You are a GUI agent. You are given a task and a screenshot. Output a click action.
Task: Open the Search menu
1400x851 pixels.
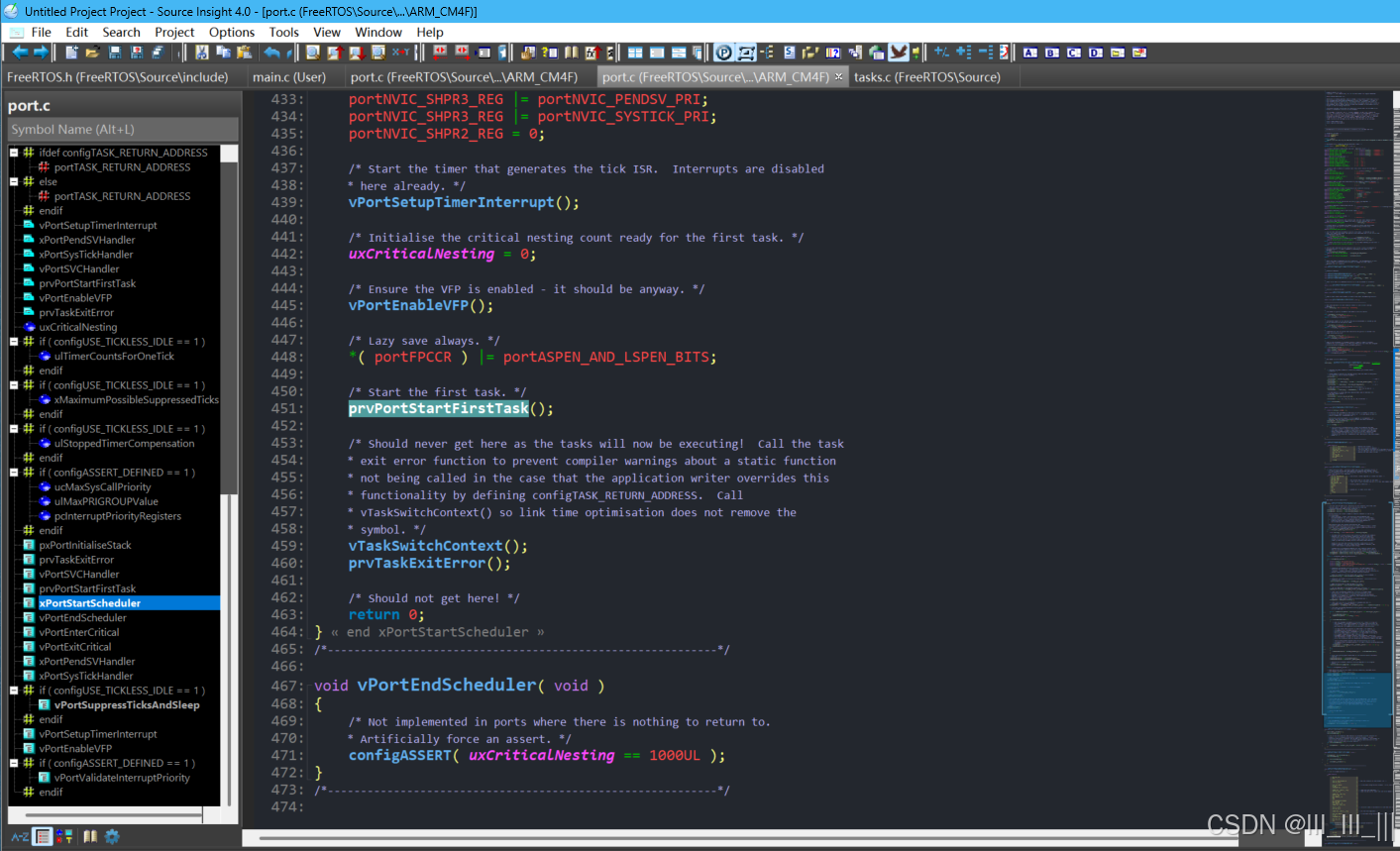click(121, 32)
